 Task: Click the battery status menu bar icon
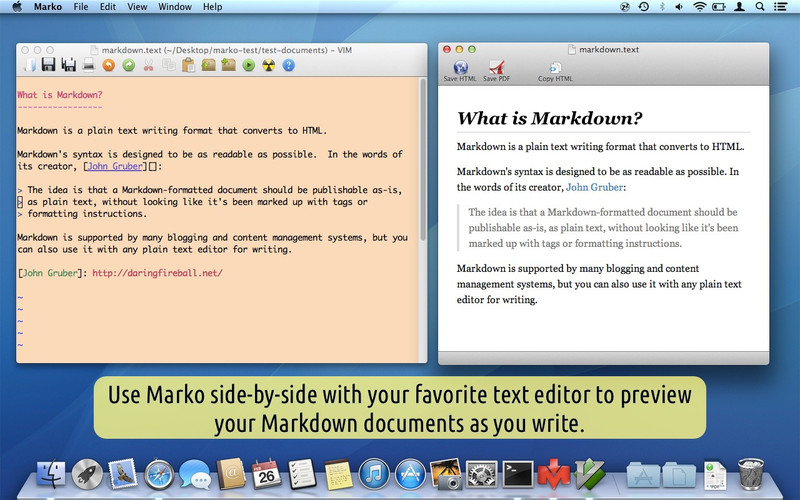coord(719,7)
